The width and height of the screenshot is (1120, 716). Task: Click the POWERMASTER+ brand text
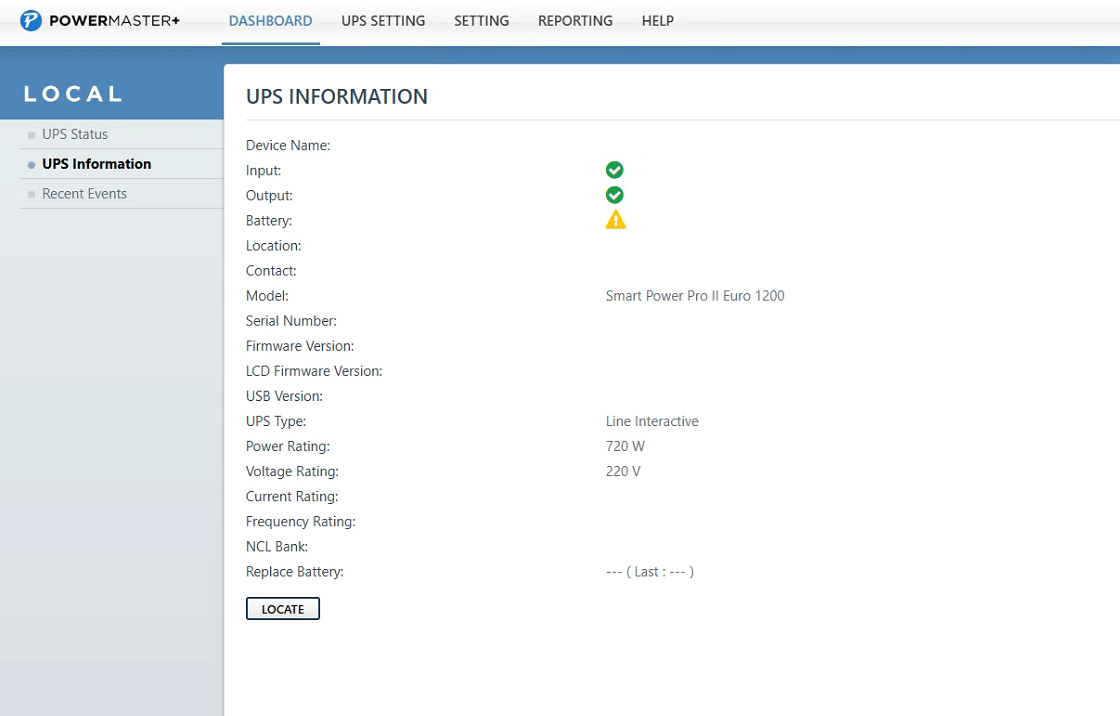(114, 21)
